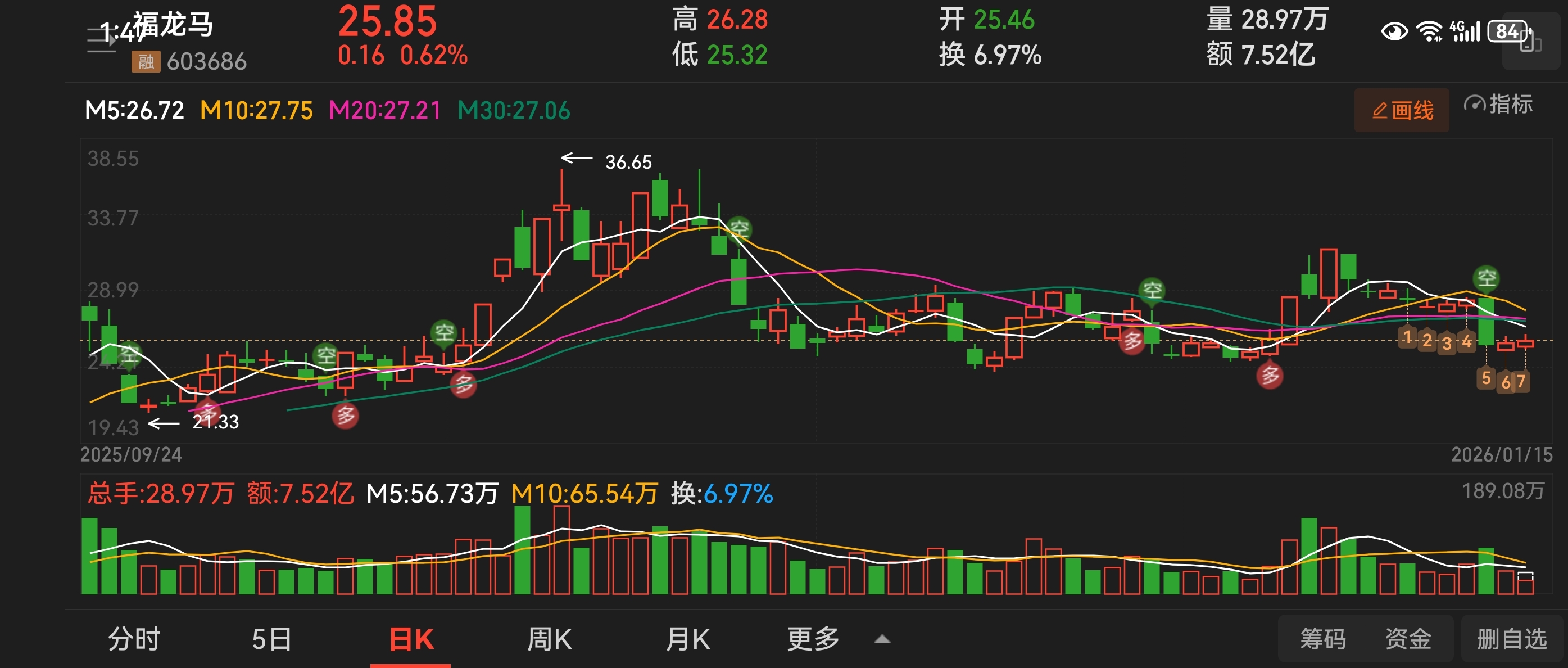1568x668 pixels.
Task: Tap the 融 margin badge
Action: point(146,61)
